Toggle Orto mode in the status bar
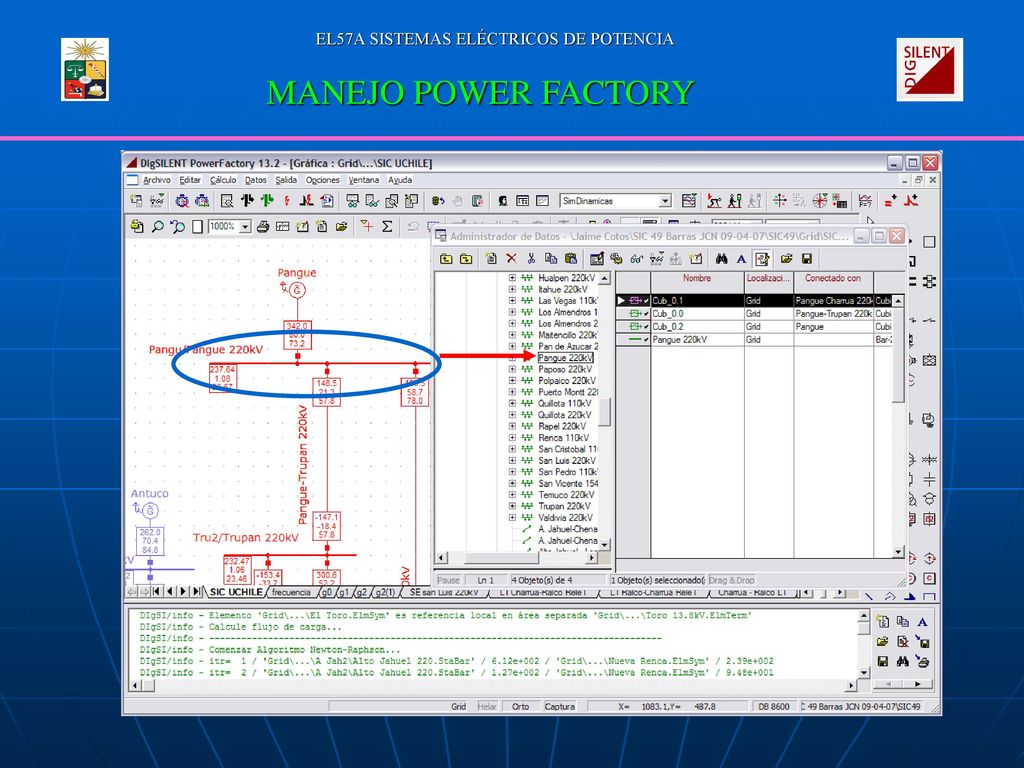Screen dimensions: 1024x768 520,706
